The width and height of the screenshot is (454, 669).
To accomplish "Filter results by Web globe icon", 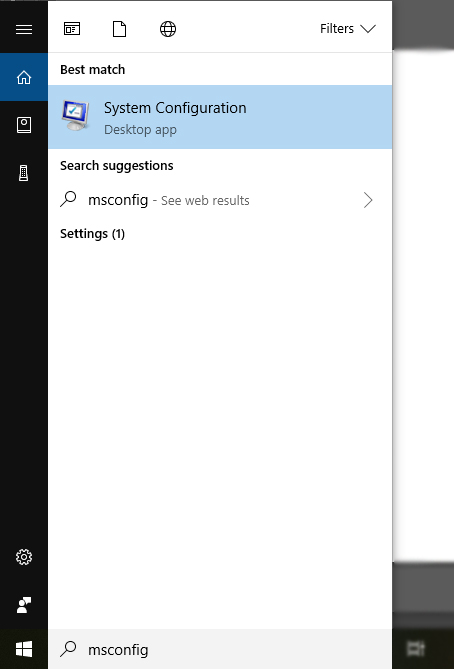I will pos(168,29).
